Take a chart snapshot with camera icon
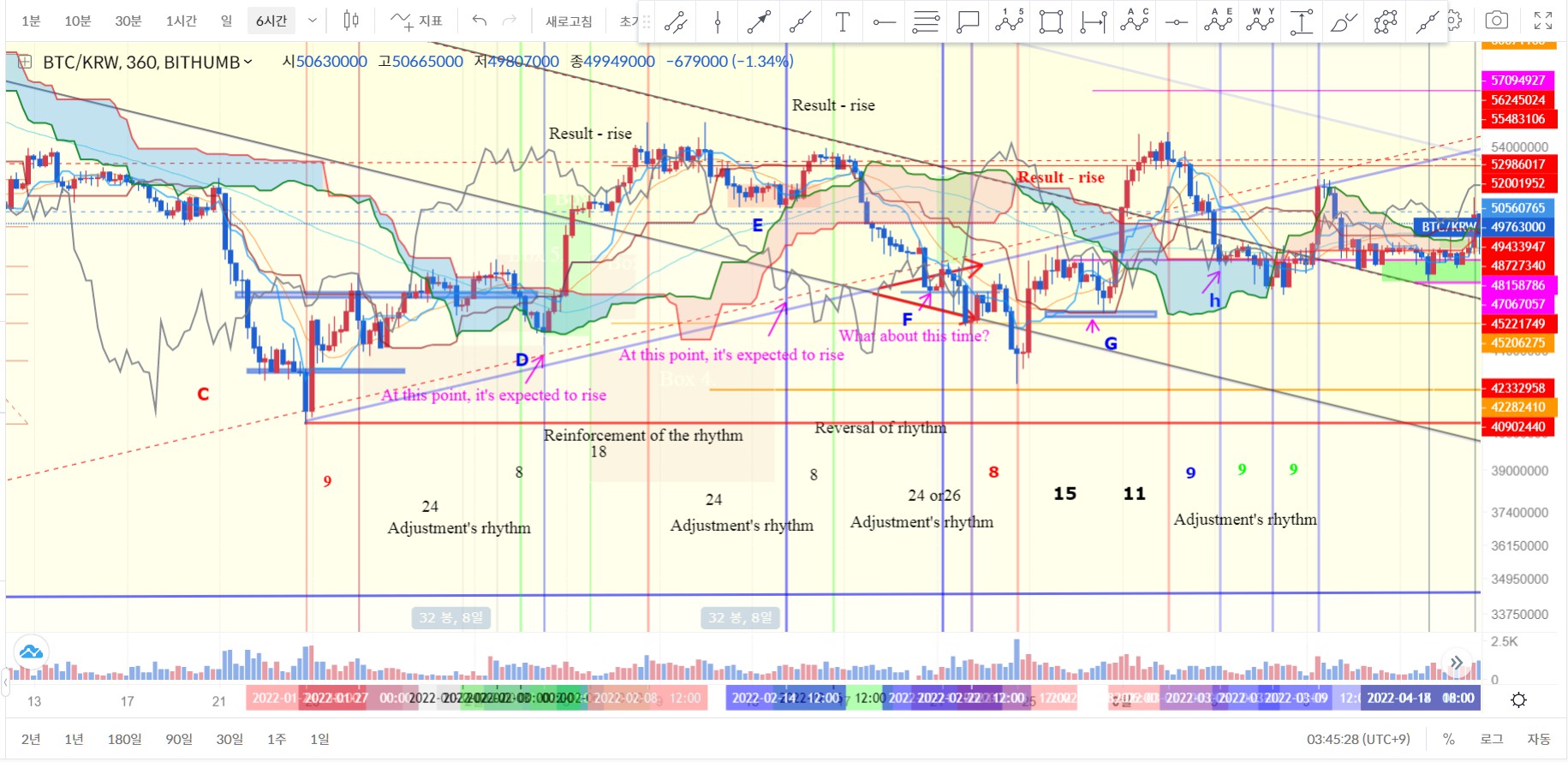This screenshot has height=762, width=1568. coord(1496,21)
